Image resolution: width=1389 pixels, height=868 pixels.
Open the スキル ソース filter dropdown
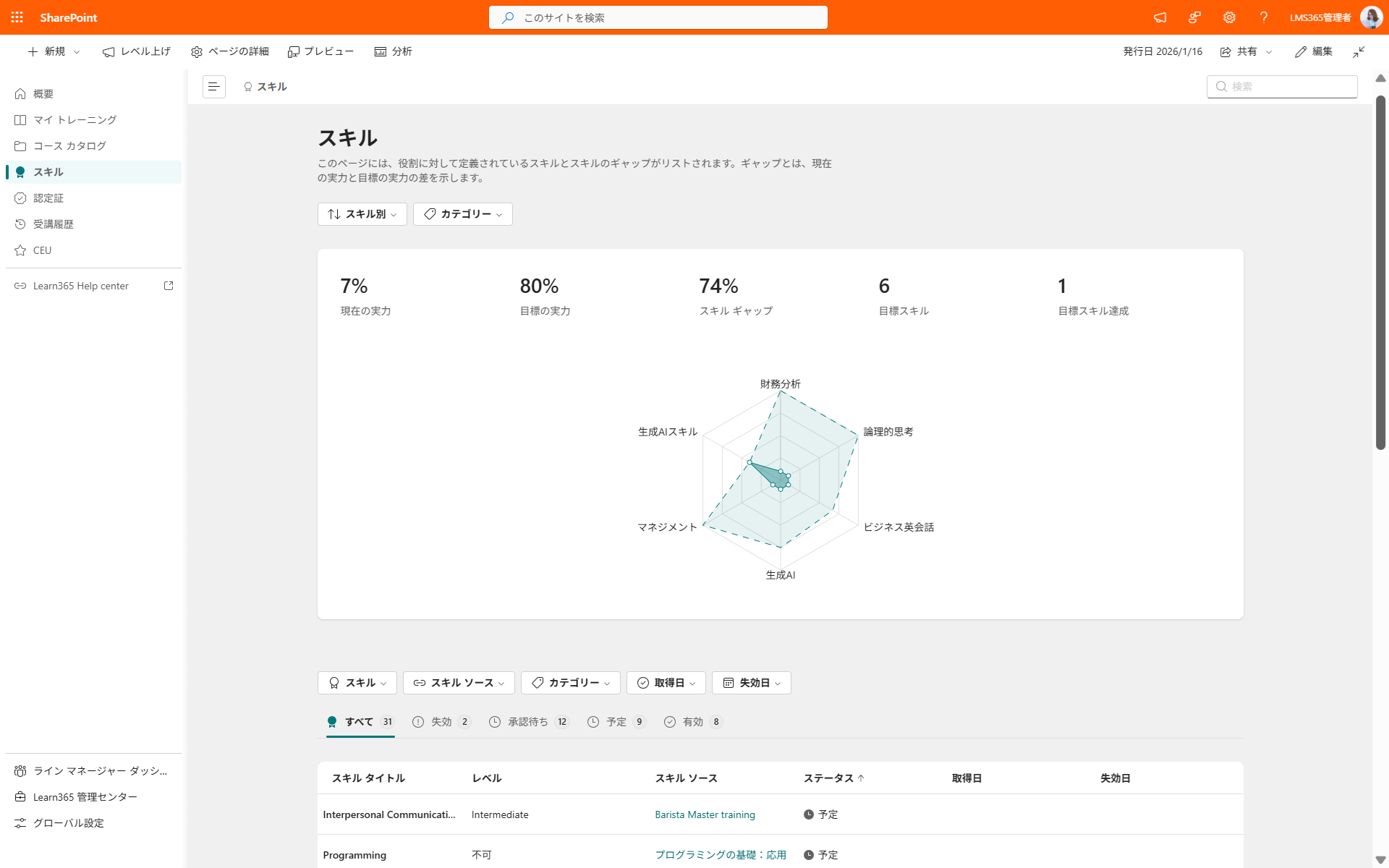point(459,683)
